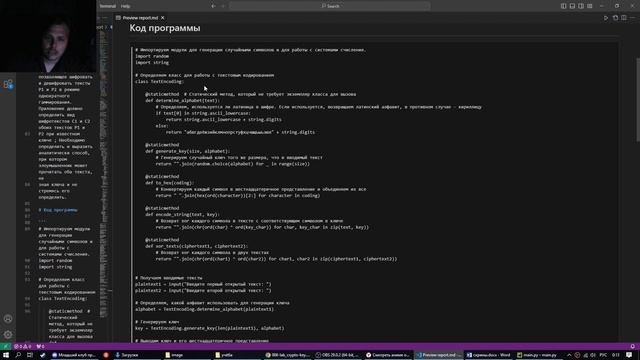Click 'class TextEncoding:' in the preview code
Image resolution: width=640 pixels, height=360 pixels.
pos(160,81)
